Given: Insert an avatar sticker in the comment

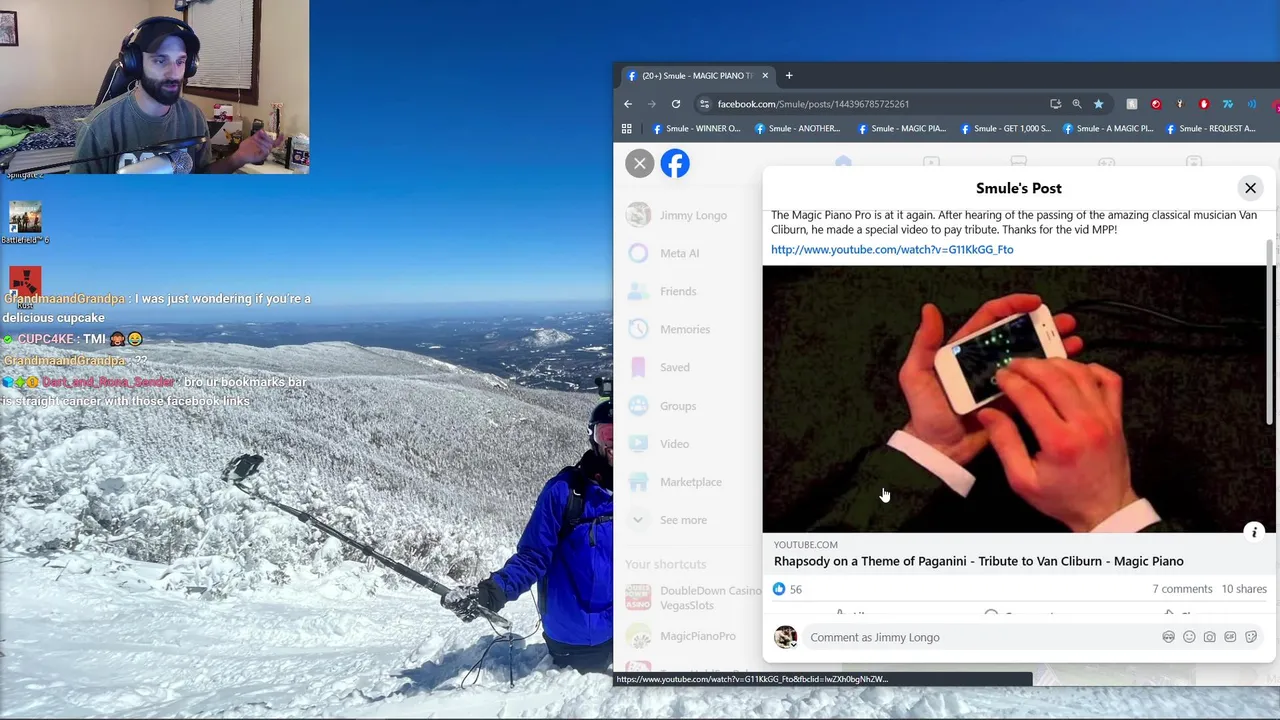Looking at the screenshot, I should [1168, 637].
